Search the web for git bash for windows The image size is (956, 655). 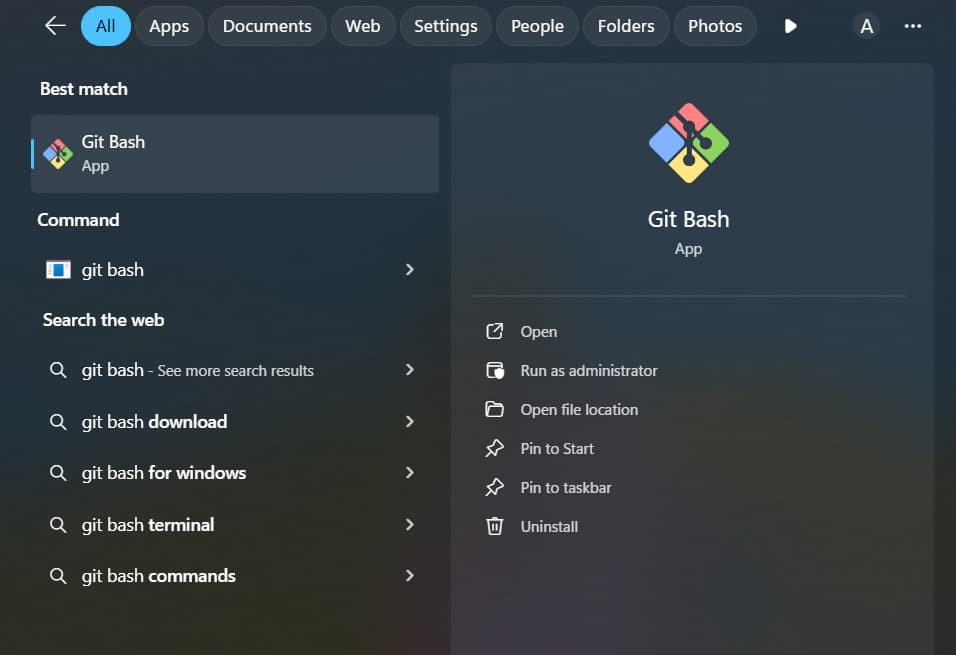coord(235,473)
